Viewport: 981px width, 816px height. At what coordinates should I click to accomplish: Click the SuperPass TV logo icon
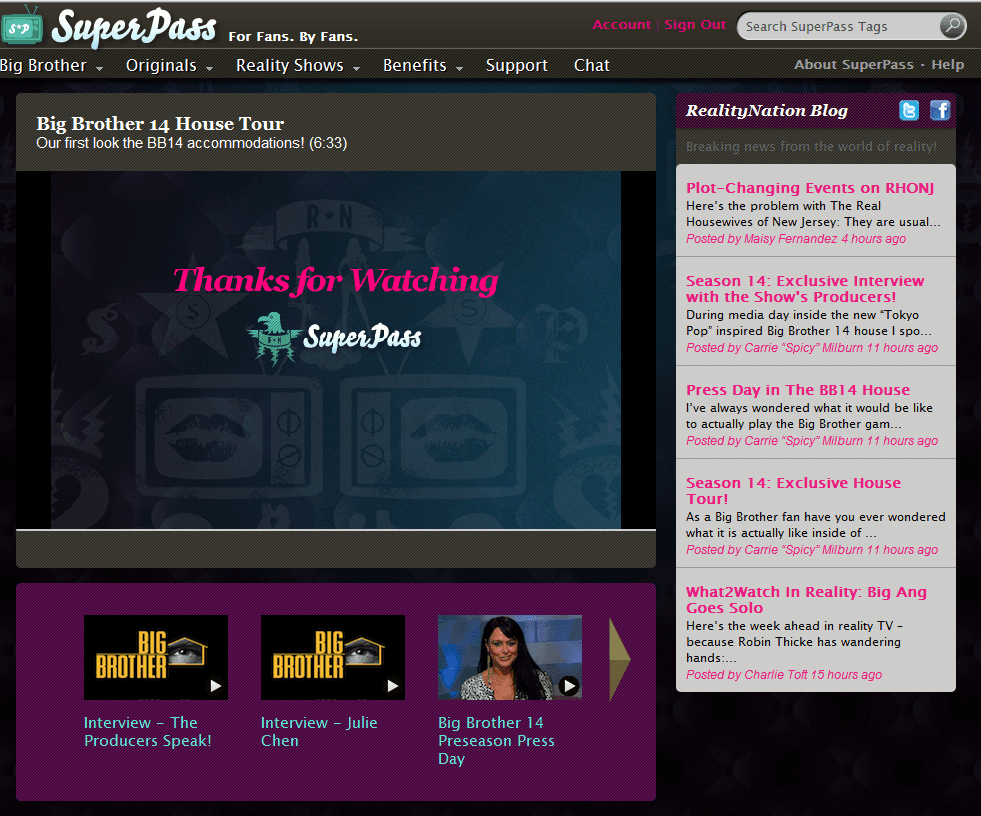[21, 25]
